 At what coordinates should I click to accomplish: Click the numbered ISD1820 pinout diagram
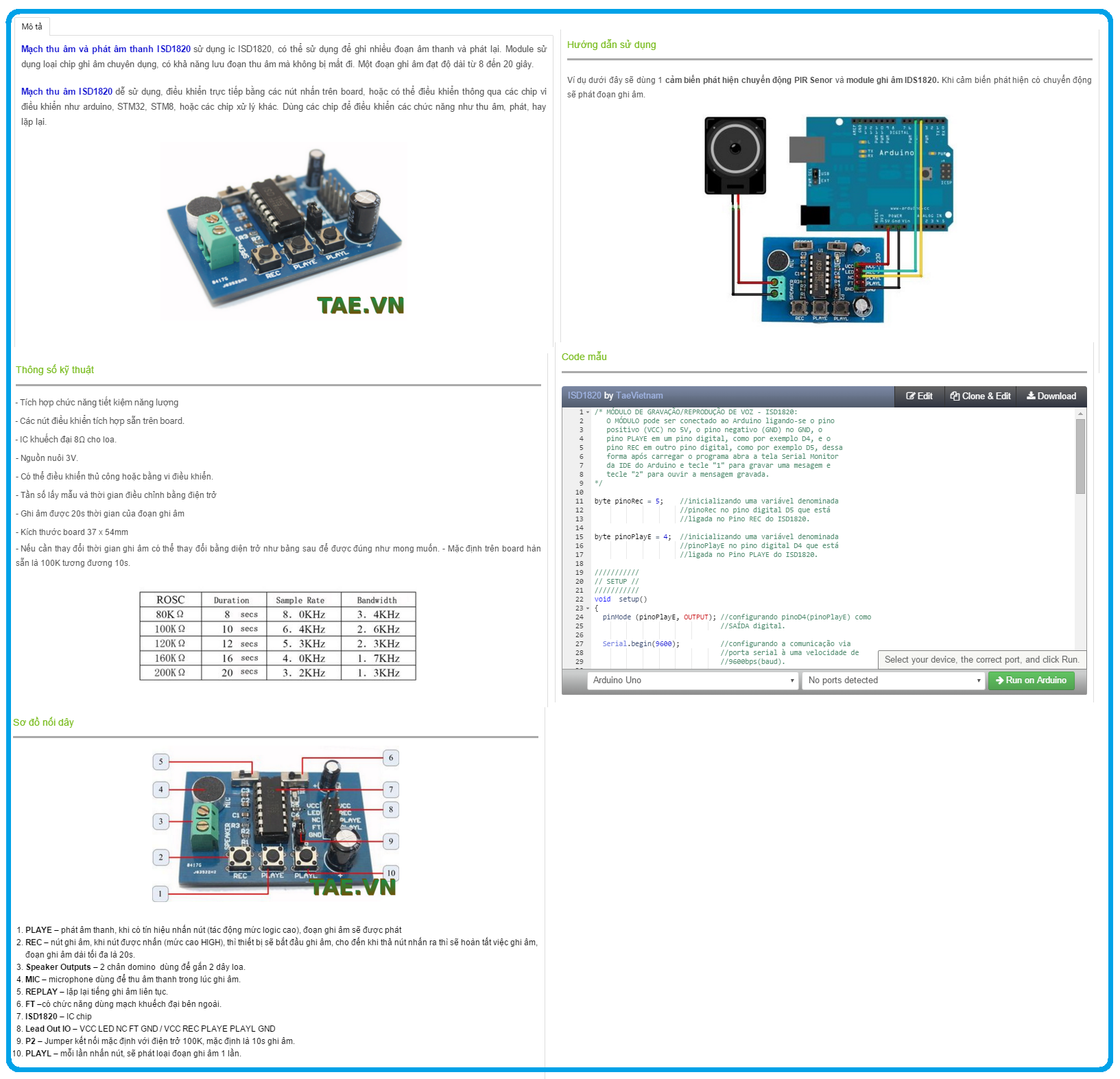click(276, 826)
